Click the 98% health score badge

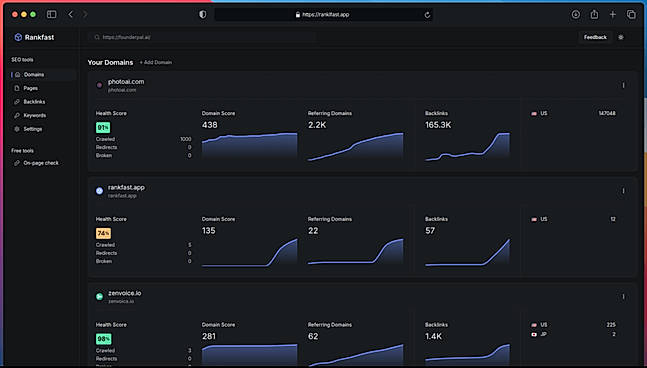104,339
